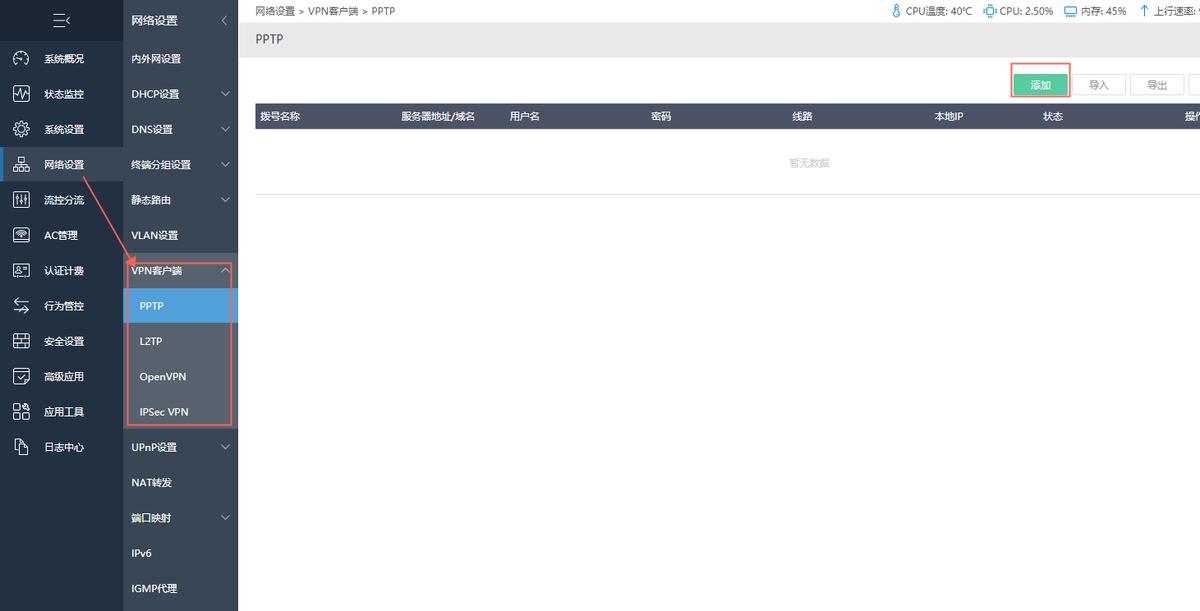Expand the DHCP设置 submenu
The height and width of the screenshot is (611, 1200).
(225, 94)
